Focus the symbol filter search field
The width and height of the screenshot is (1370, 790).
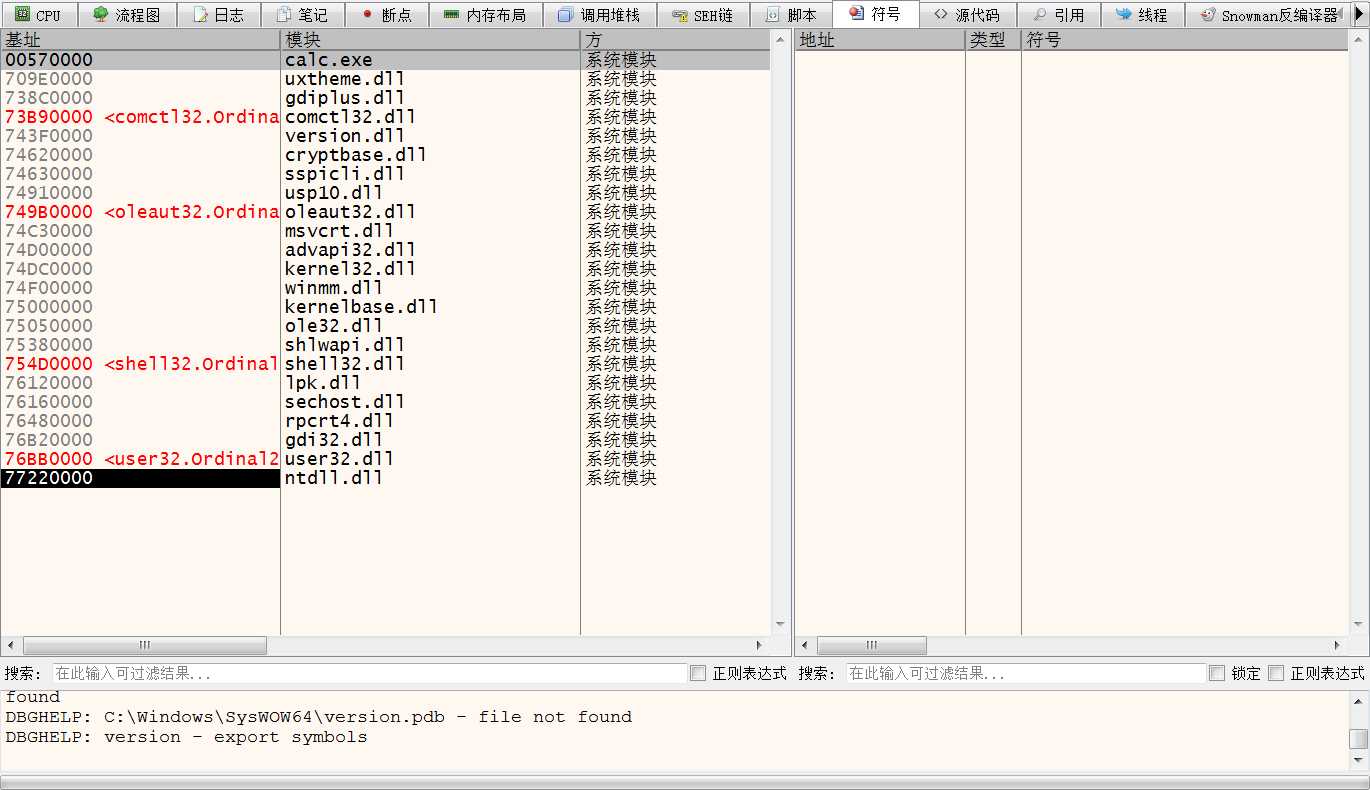1025,673
